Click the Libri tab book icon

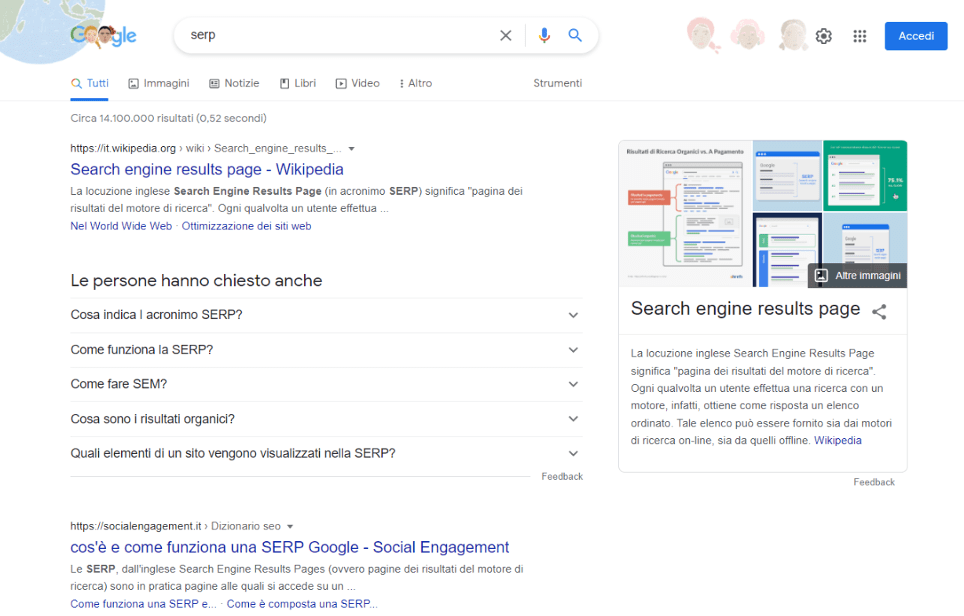coord(285,84)
